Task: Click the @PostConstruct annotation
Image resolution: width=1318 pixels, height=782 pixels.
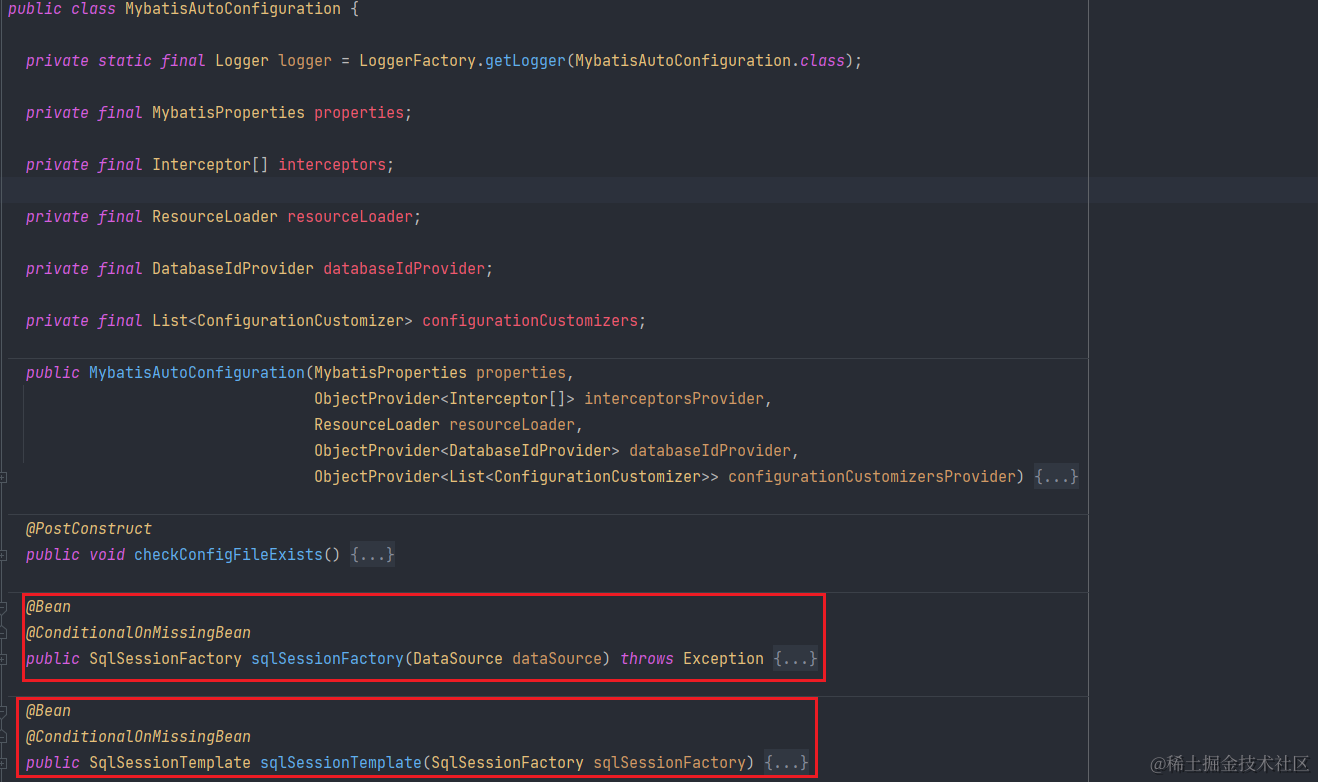Action: (89, 529)
